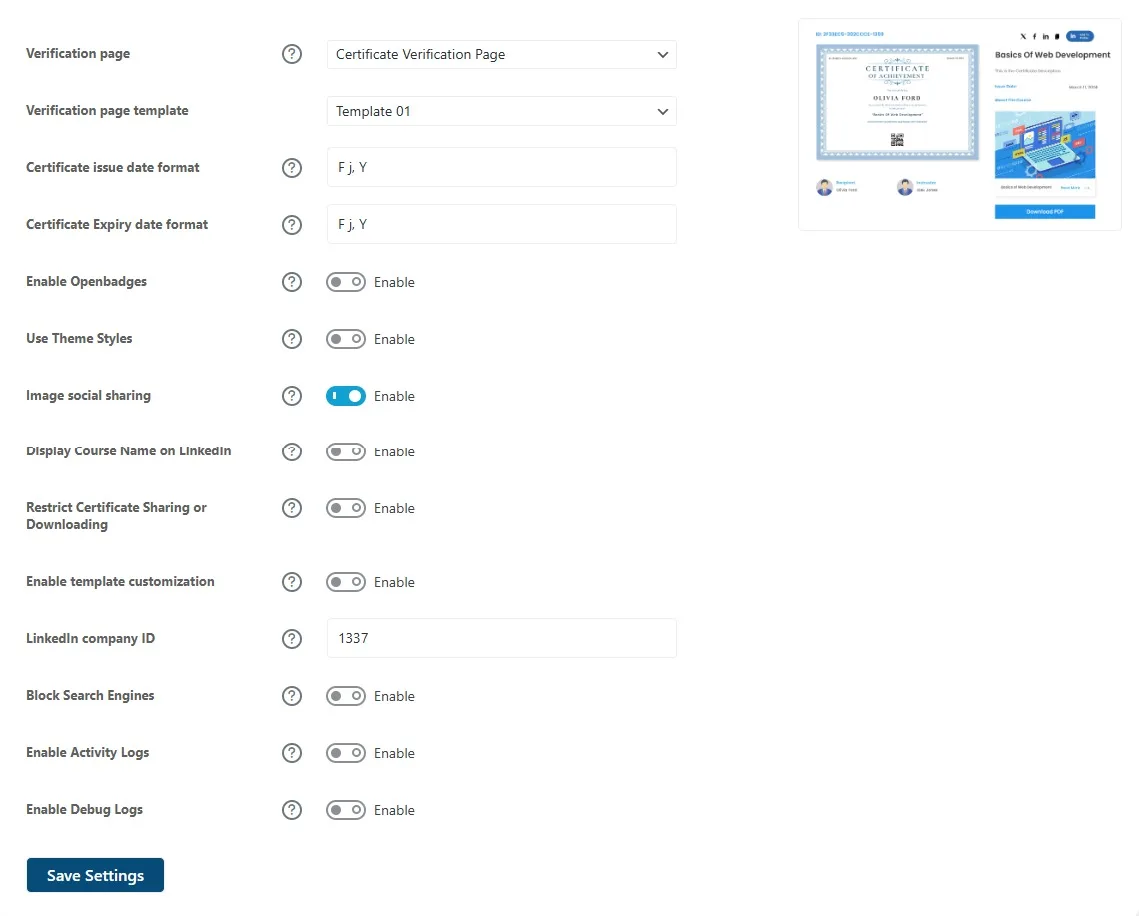Open help for Enable Openbadges setting
The width and height of the screenshot is (1139, 916).
(x=291, y=282)
